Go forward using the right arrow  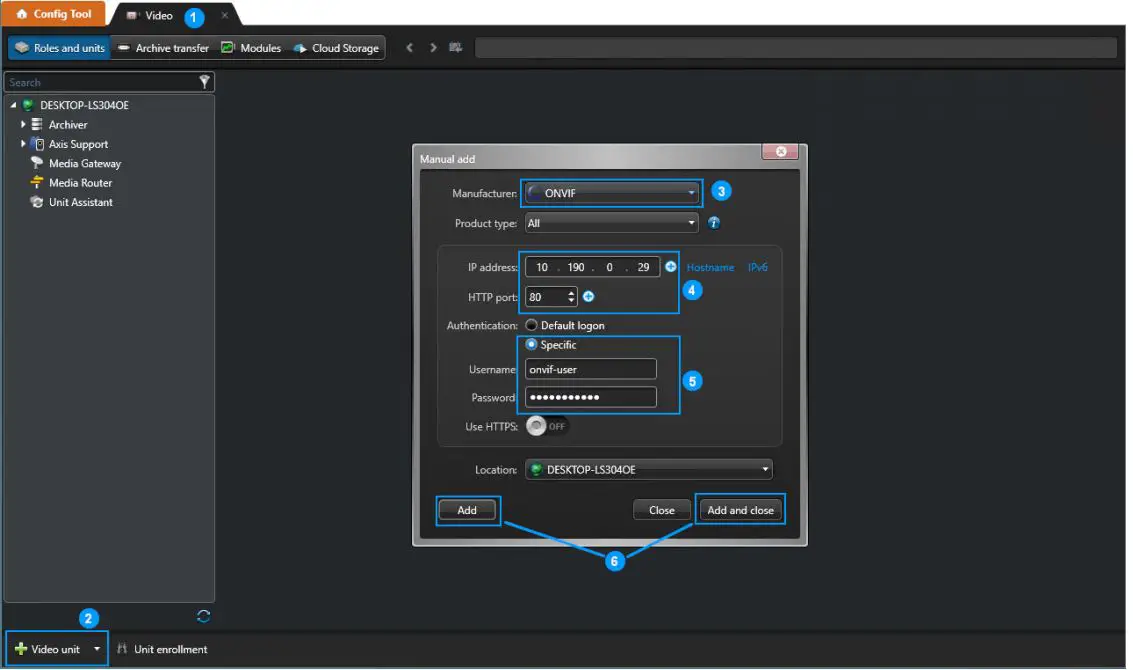coord(433,48)
